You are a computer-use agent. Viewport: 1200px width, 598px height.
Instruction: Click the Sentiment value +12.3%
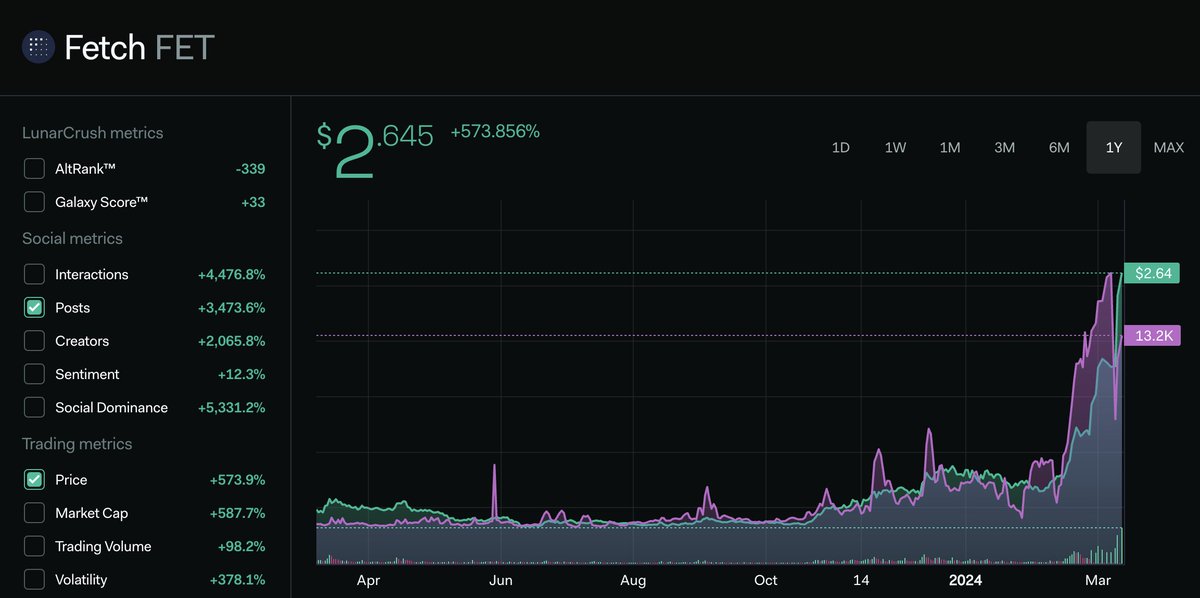coord(241,374)
